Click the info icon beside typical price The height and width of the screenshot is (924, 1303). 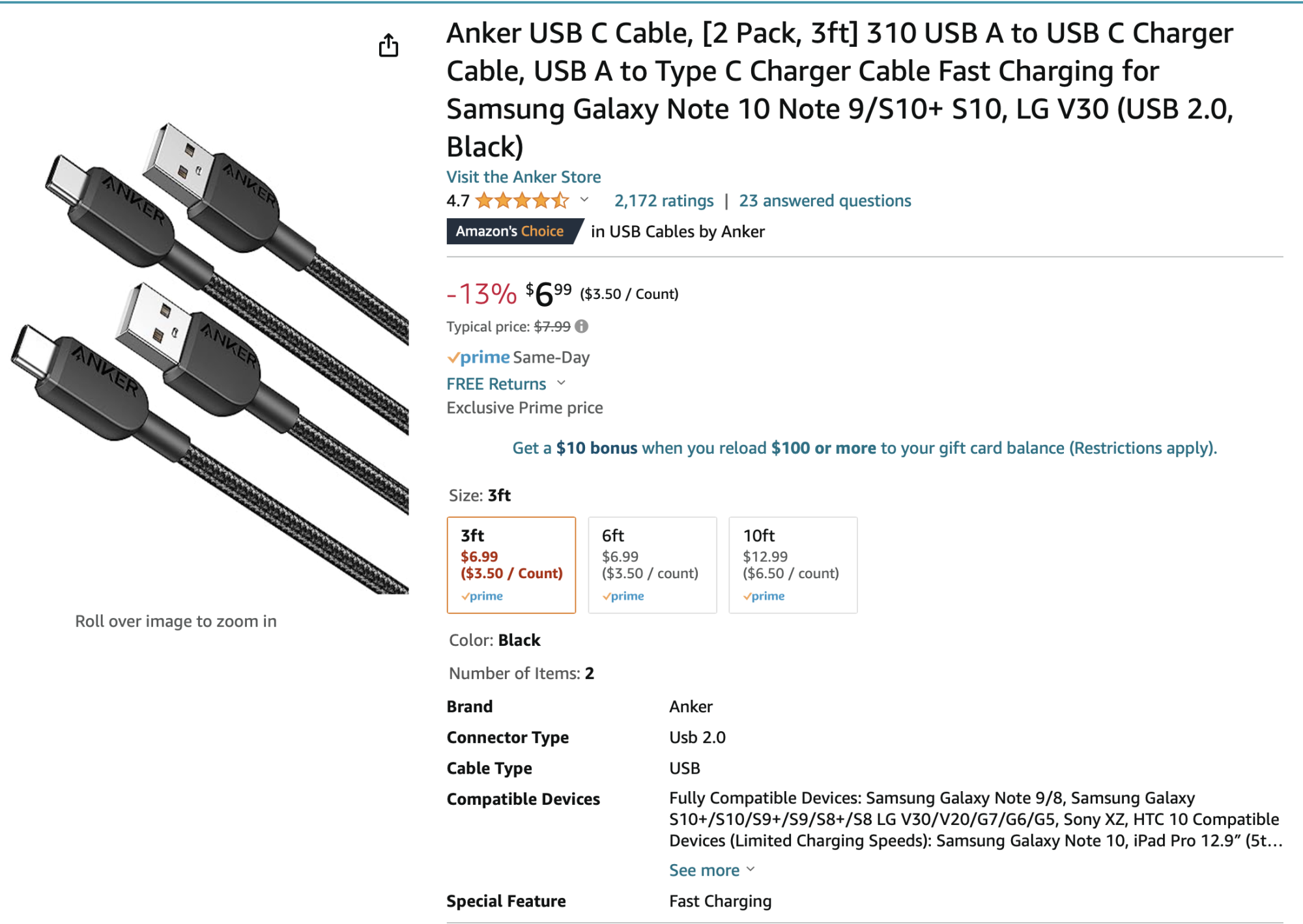(x=582, y=326)
